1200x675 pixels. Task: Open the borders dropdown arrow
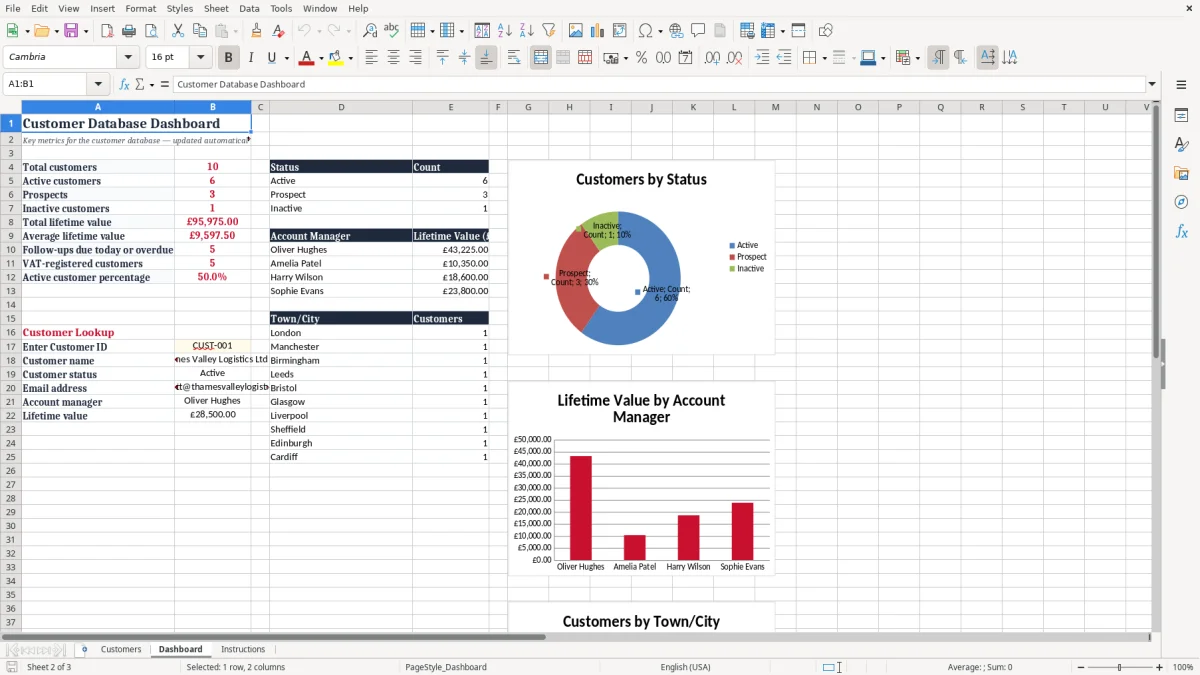(x=824, y=58)
